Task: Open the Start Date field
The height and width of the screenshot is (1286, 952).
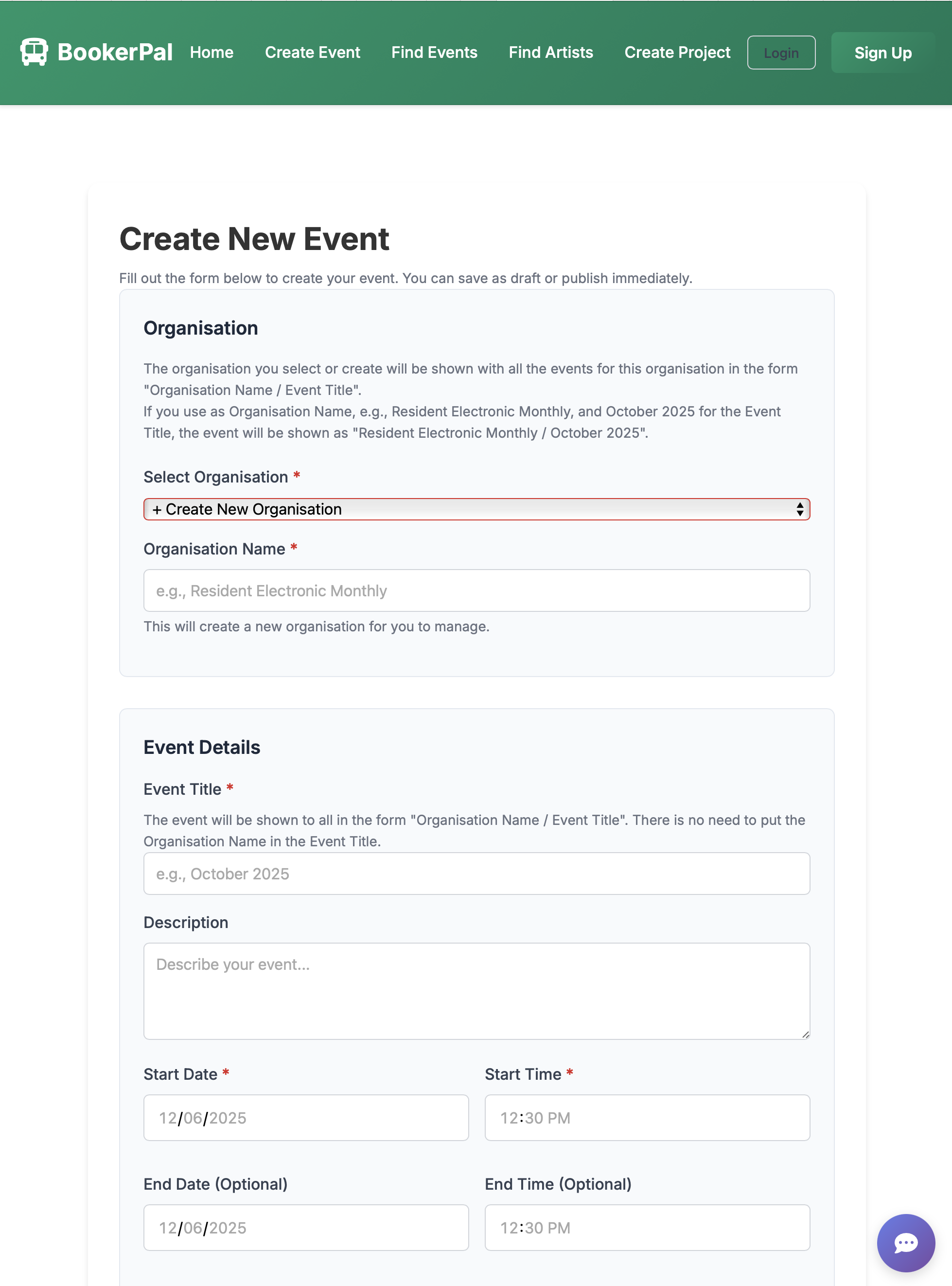Action: 305,1117
